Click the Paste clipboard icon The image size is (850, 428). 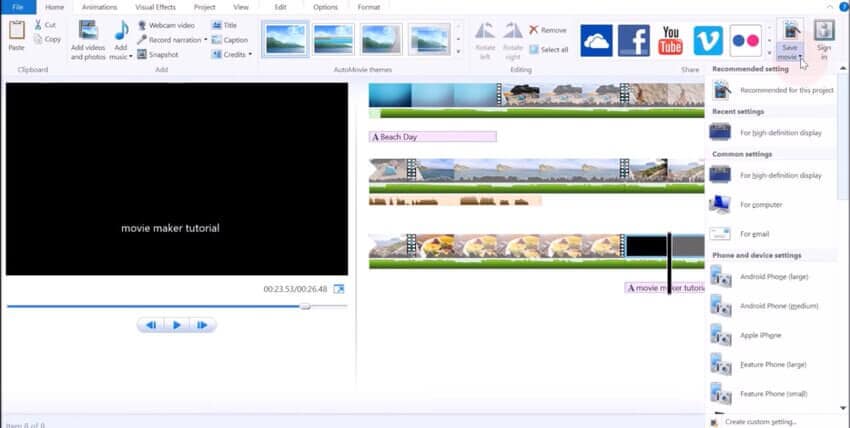16,30
